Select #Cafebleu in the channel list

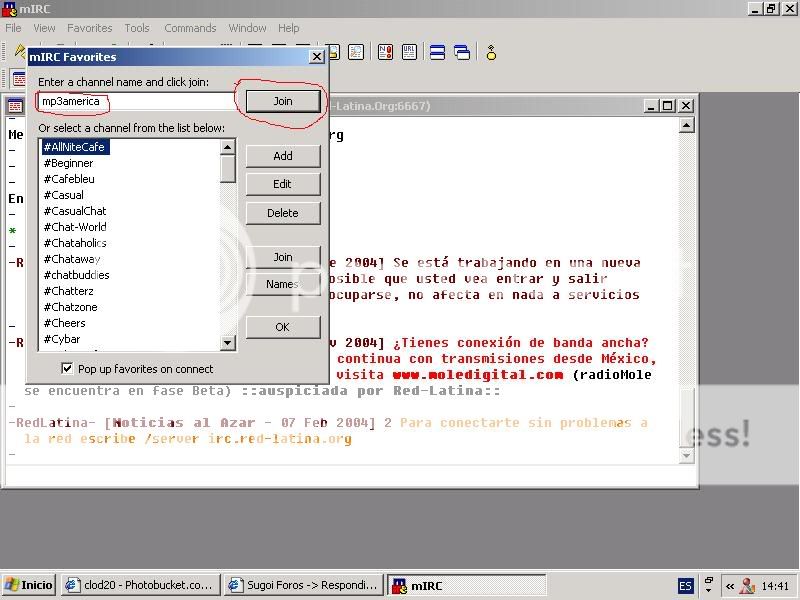click(69, 179)
